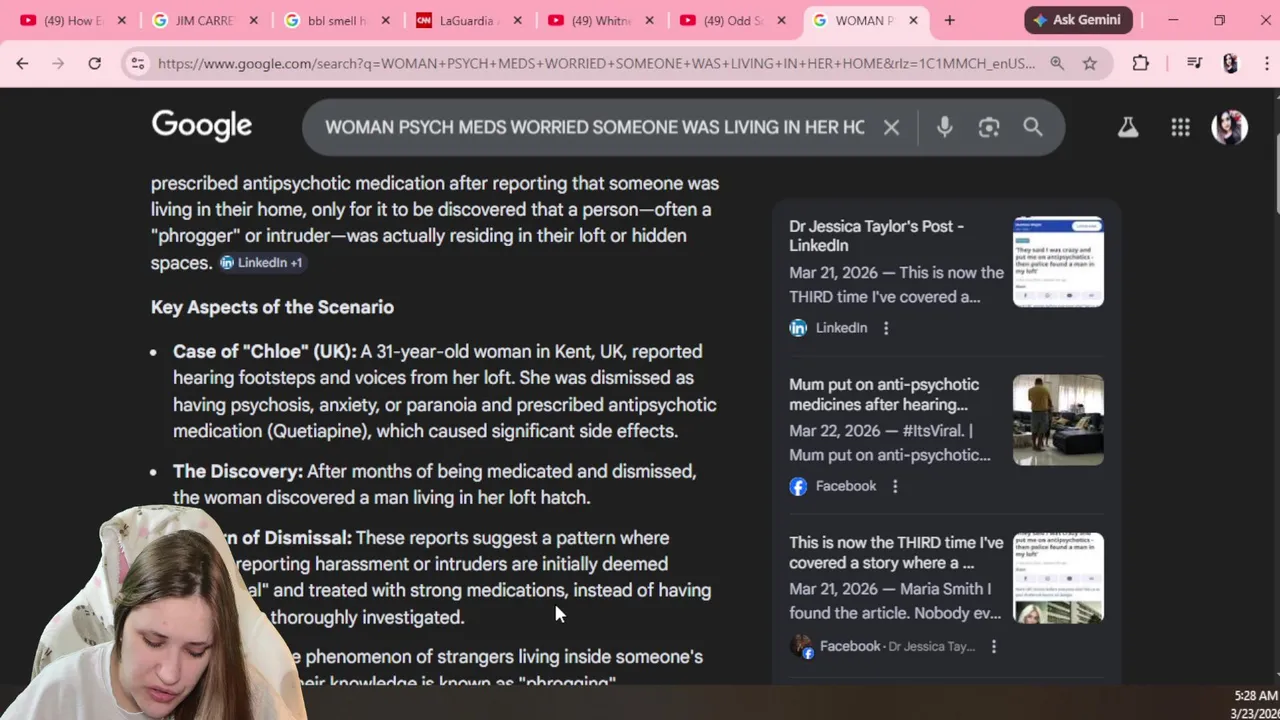Reload the current page
The height and width of the screenshot is (720, 1280).
(94, 63)
